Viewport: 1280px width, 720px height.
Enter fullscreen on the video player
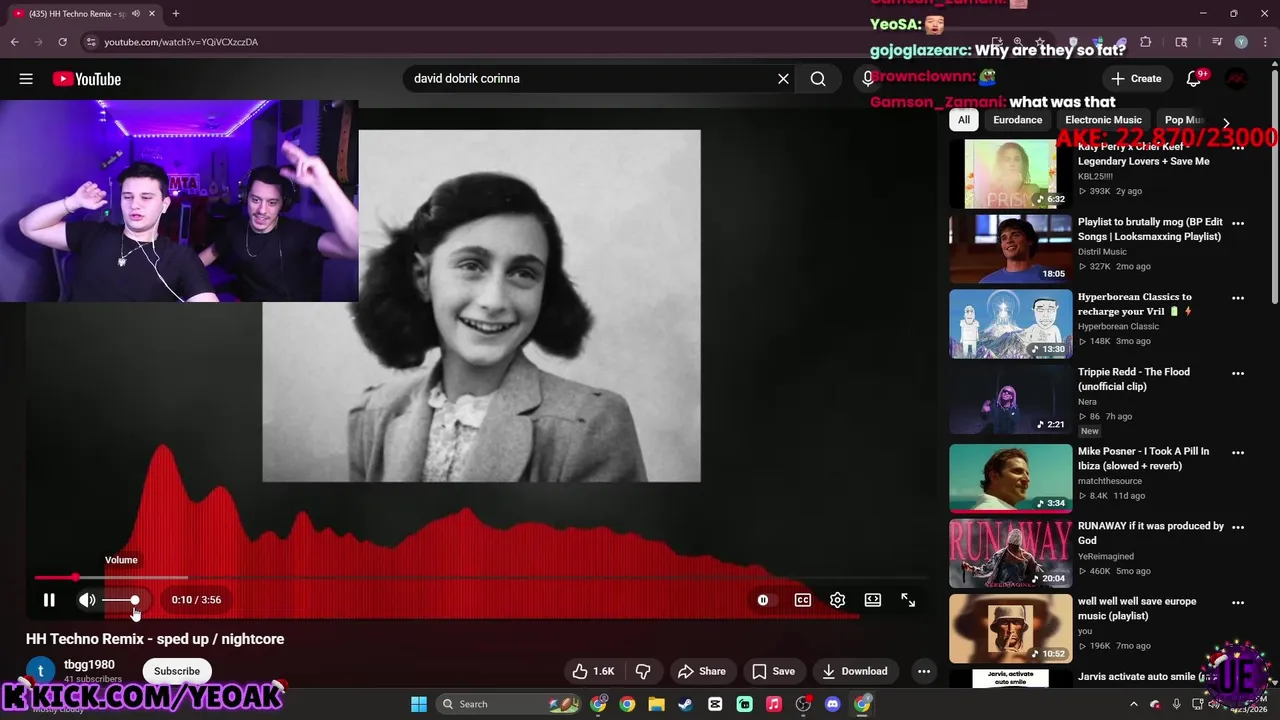point(908,600)
